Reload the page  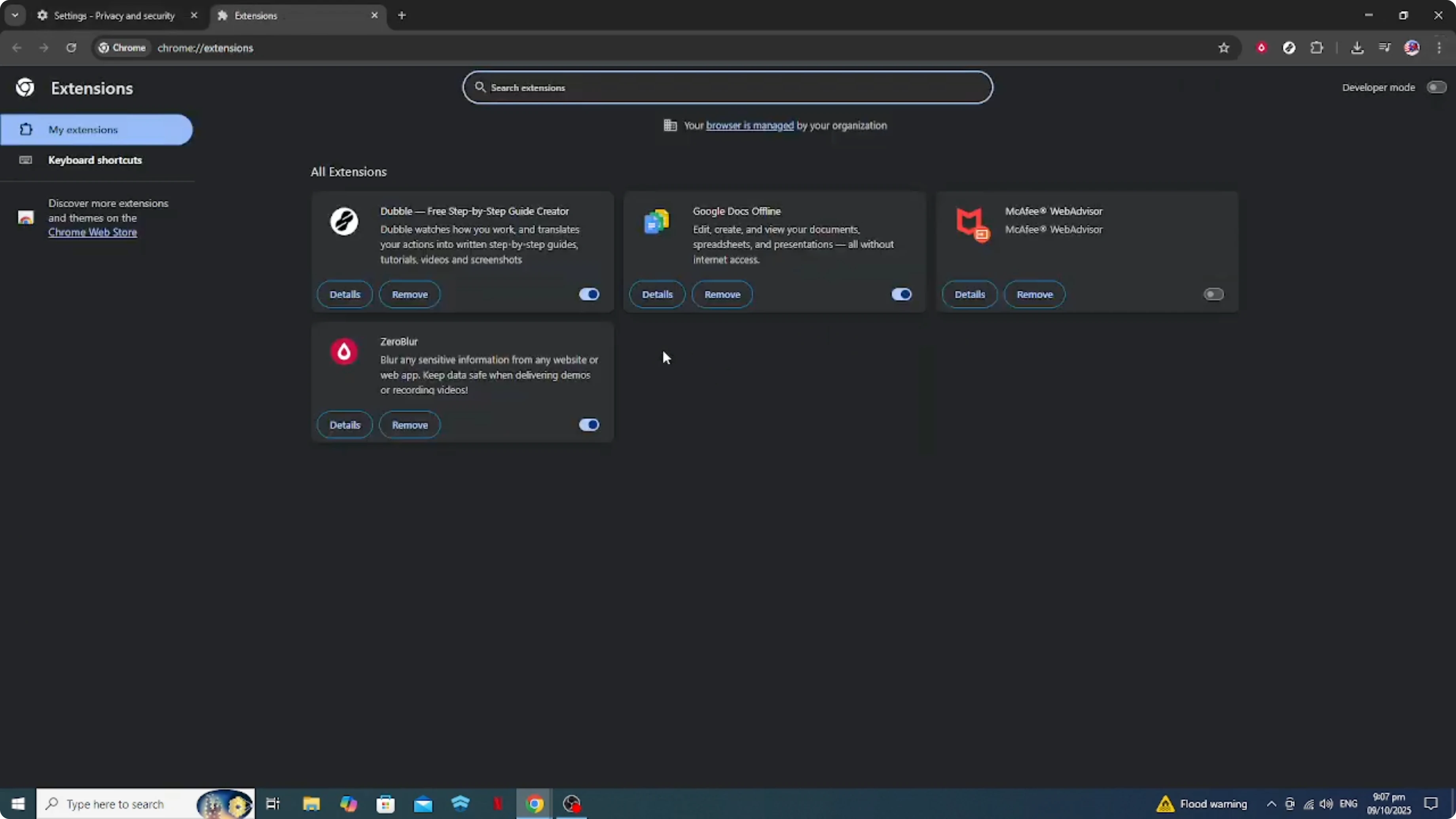tap(71, 48)
